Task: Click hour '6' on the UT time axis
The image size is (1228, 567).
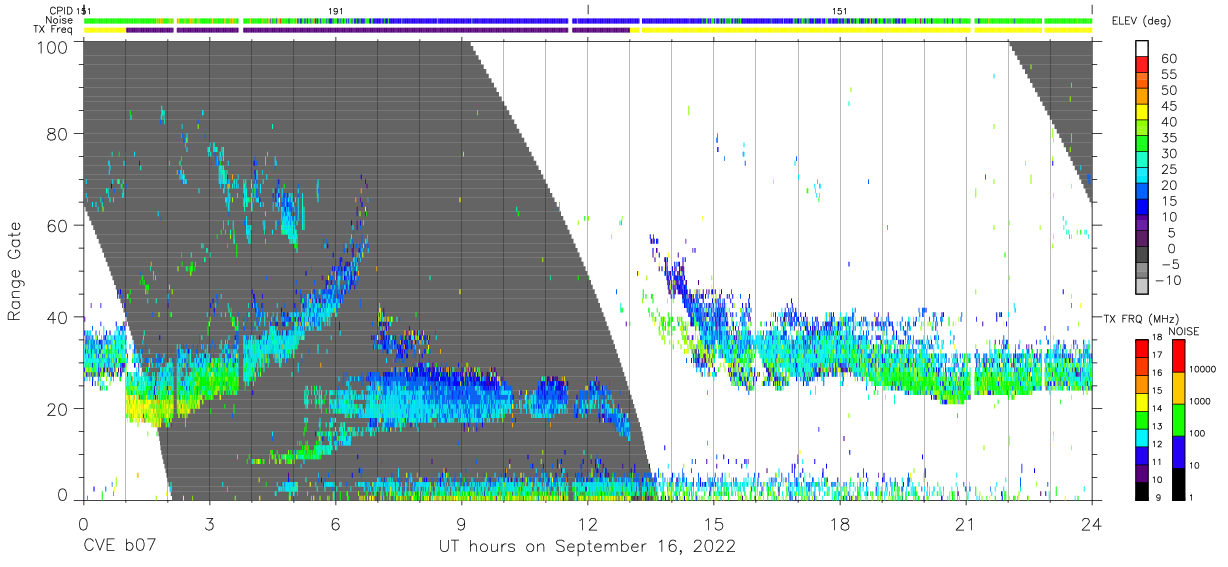Action: click(335, 524)
